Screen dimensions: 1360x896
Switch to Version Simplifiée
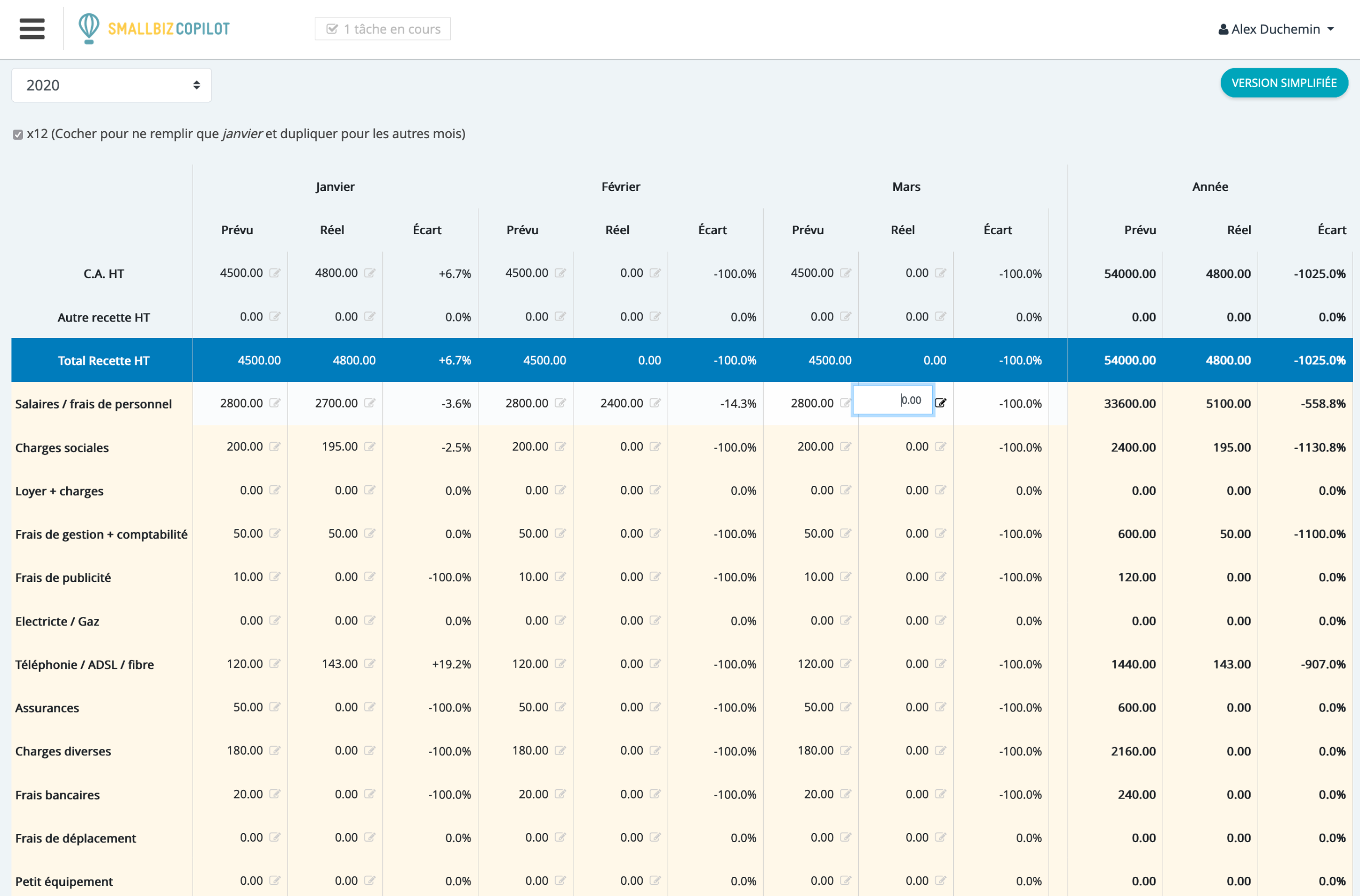click(1284, 83)
